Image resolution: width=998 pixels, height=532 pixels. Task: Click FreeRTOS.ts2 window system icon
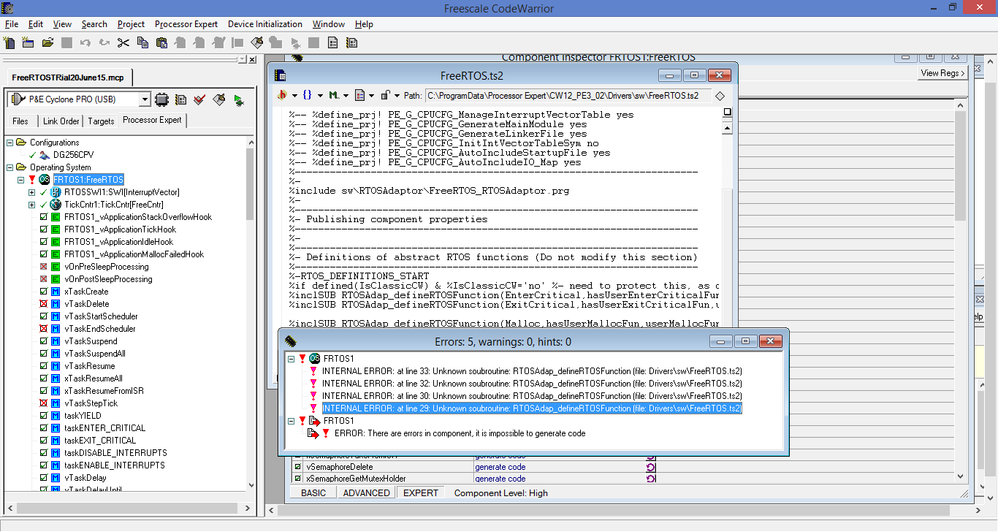click(x=280, y=75)
